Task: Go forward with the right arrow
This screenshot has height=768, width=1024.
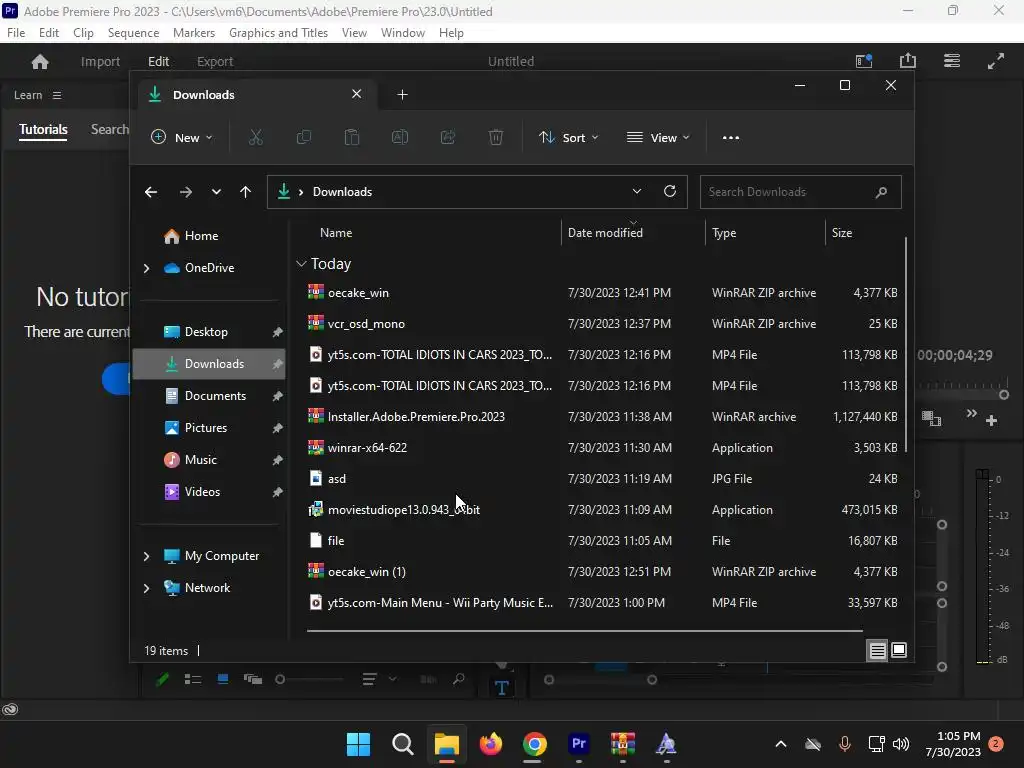Action: (185, 192)
